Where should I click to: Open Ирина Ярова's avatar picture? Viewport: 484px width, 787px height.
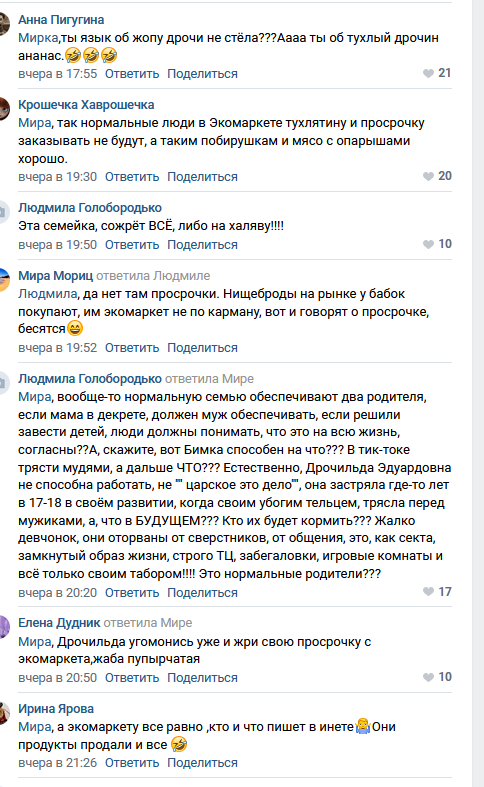[x=4, y=713]
